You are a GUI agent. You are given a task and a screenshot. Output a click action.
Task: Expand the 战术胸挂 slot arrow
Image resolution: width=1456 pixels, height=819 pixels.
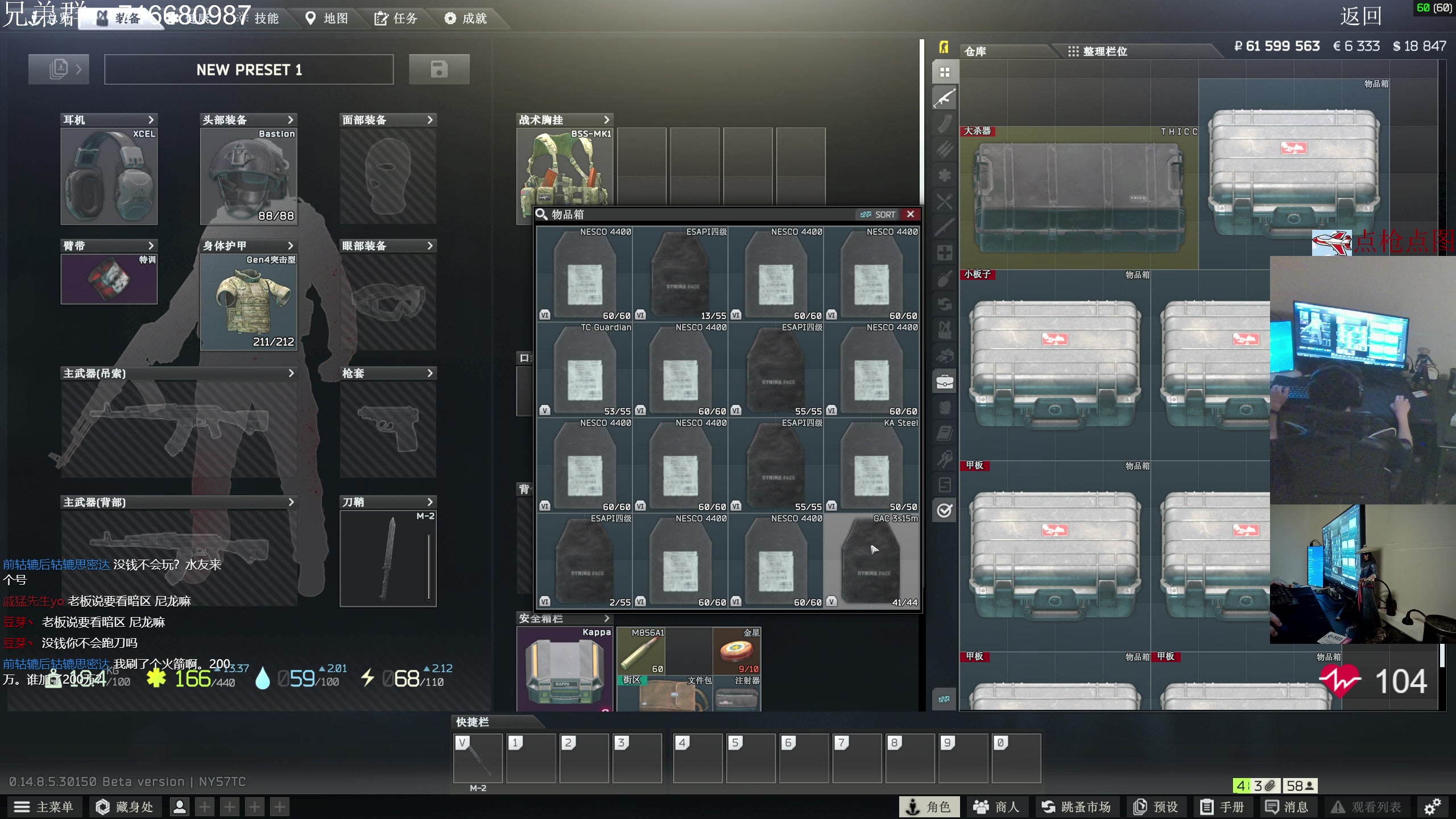pyautogui.click(x=606, y=120)
